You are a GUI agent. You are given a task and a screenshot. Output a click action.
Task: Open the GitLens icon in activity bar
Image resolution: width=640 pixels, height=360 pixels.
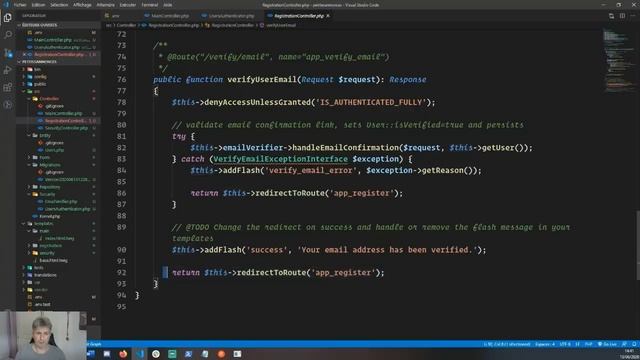[x=7, y=104]
